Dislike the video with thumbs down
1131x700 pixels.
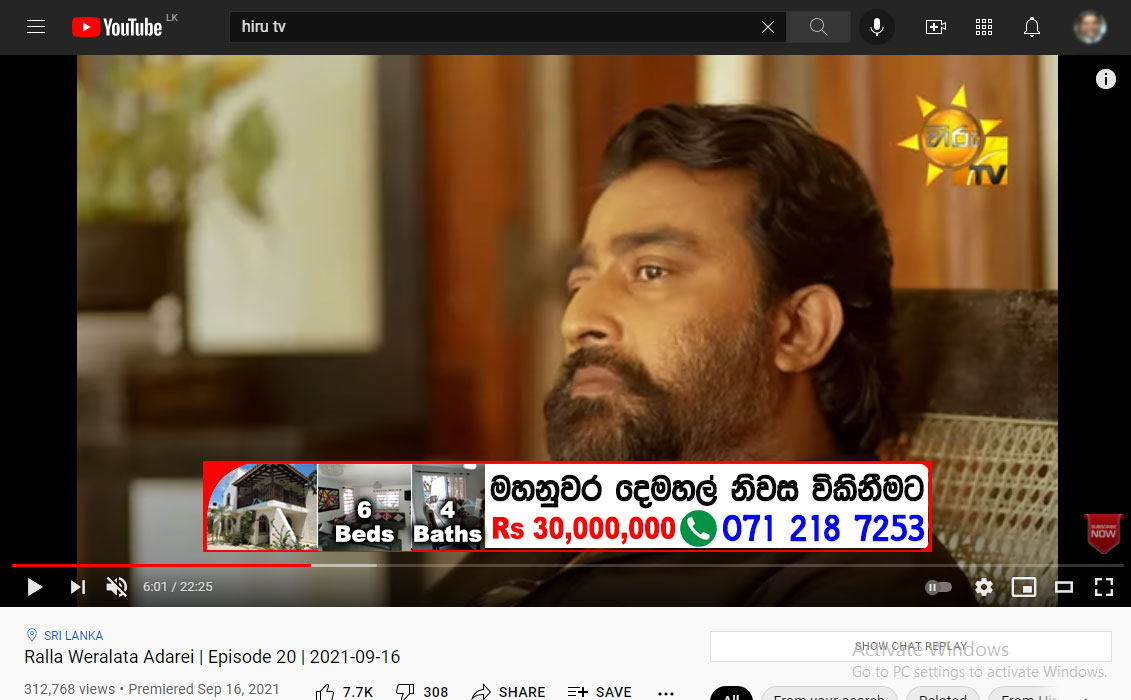pyautogui.click(x=422, y=692)
